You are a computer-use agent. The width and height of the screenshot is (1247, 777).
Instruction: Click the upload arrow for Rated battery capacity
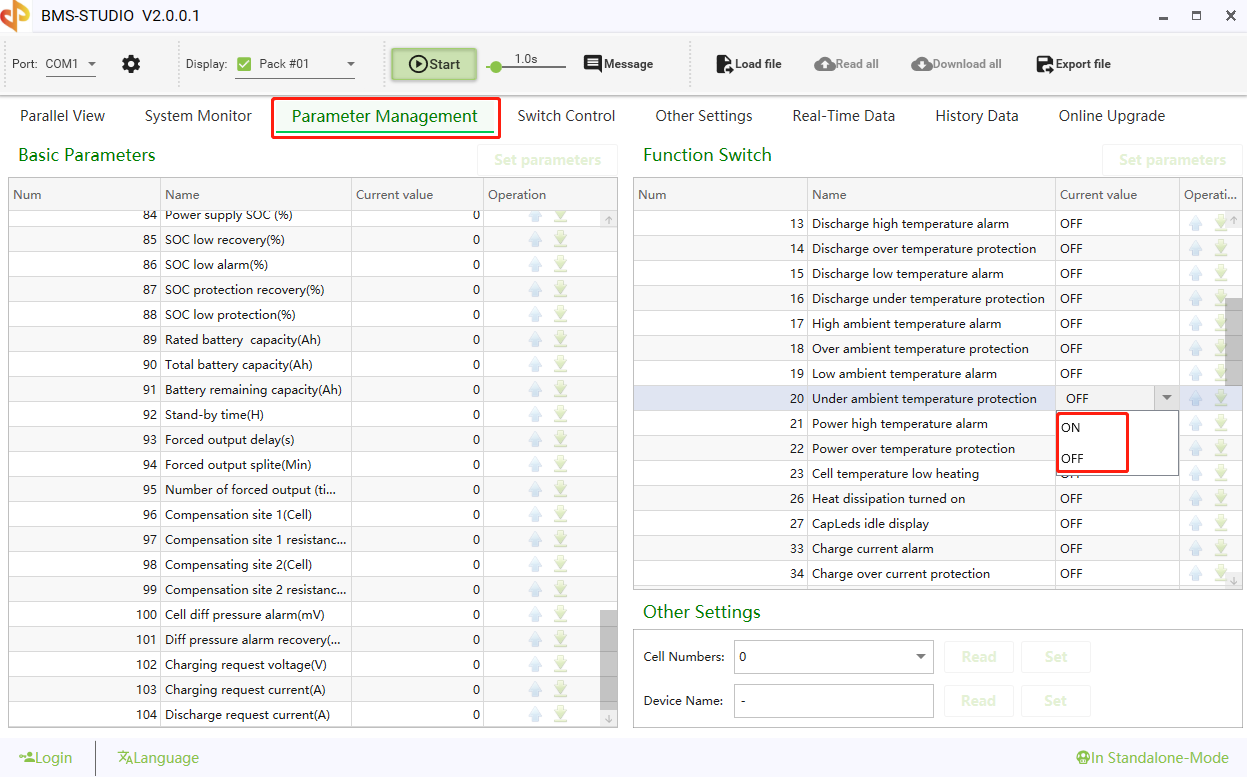point(535,339)
